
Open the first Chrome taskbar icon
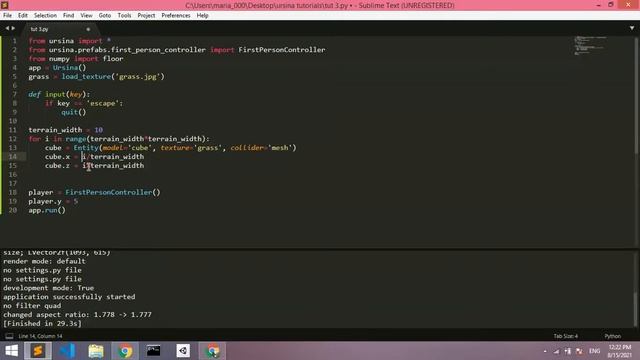(x=125, y=351)
